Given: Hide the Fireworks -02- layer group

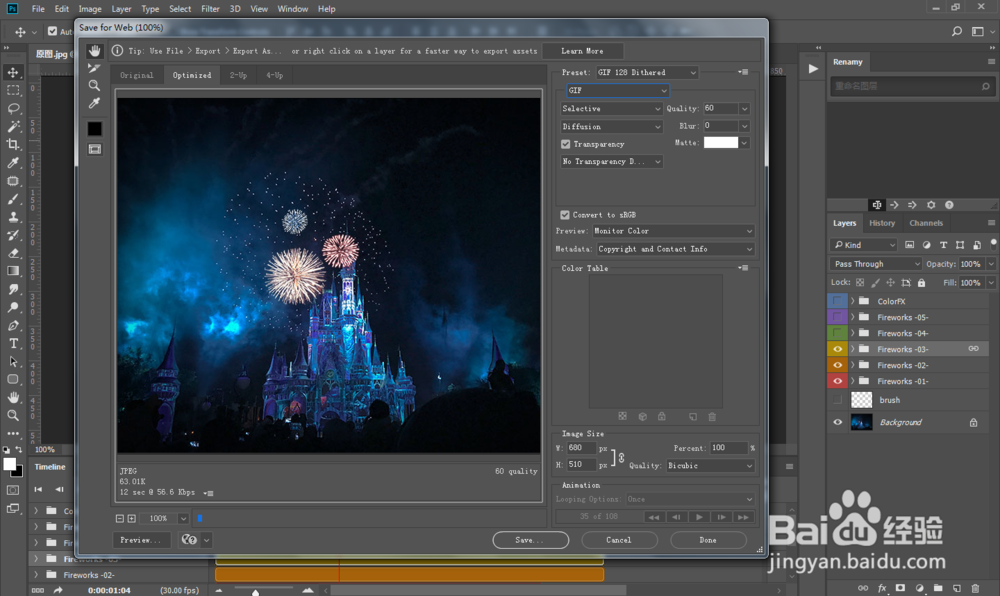Looking at the screenshot, I should pos(837,365).
